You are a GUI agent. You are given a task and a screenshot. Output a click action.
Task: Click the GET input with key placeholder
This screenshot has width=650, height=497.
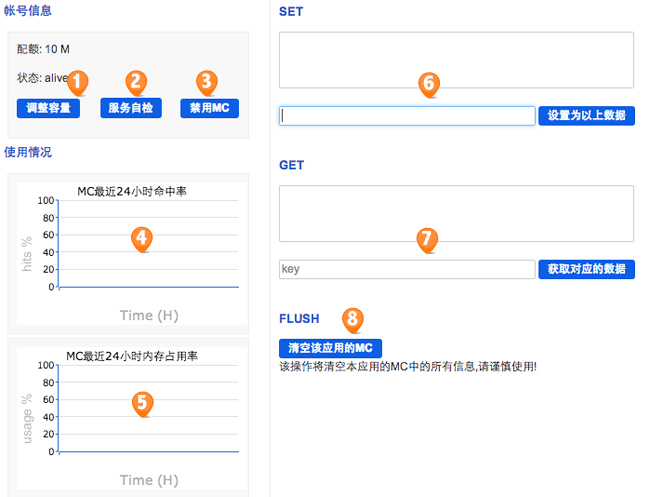(x=407, y=269)
